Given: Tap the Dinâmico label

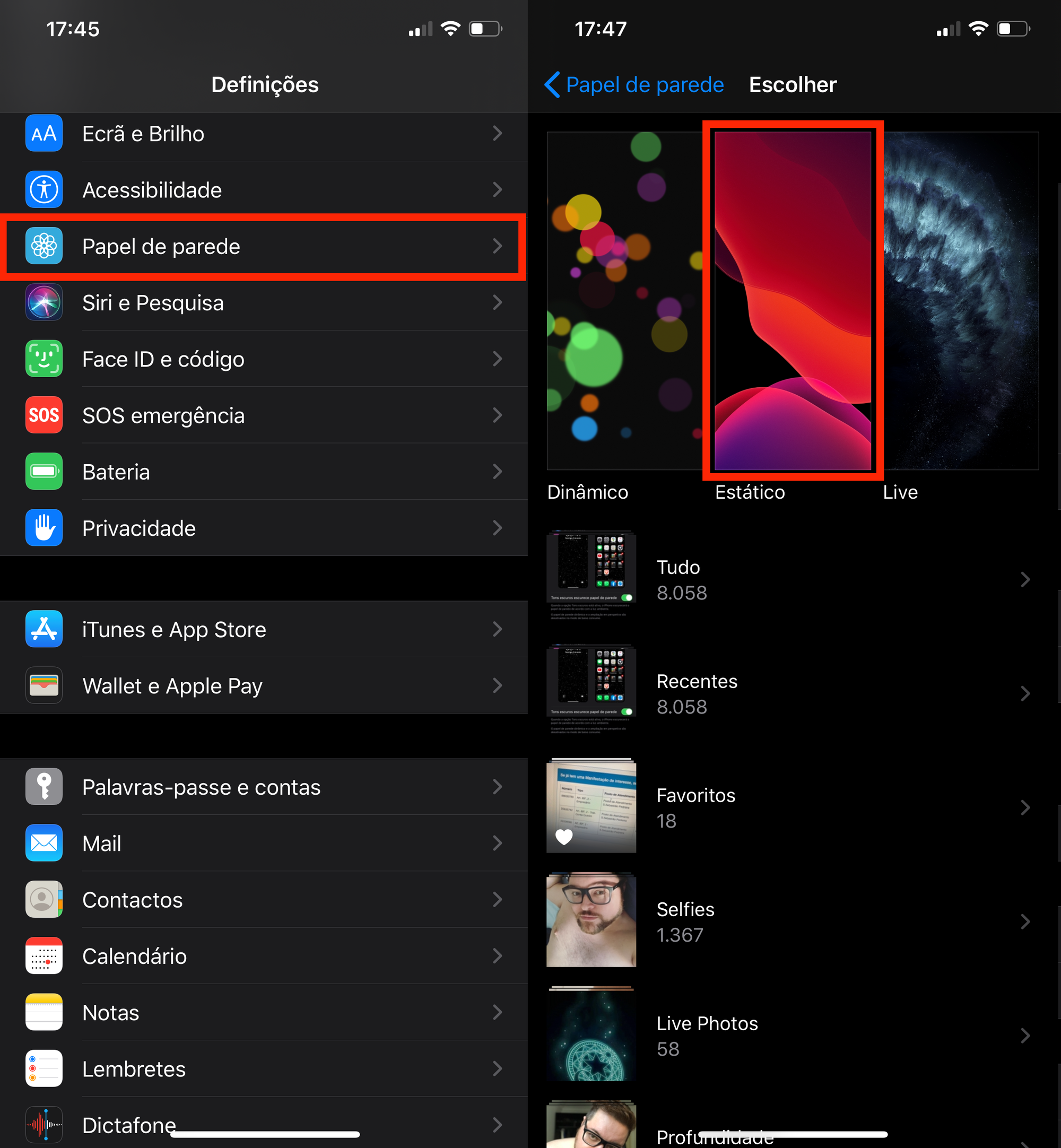Looking at the screenshot, I should click(x=587, y=492).
